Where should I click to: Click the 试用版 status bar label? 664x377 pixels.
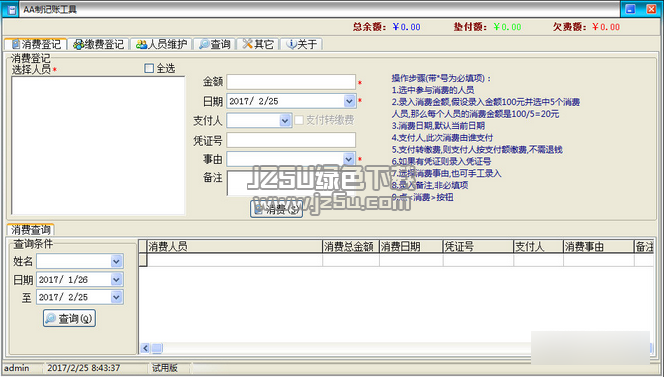(x=165, y=368)
